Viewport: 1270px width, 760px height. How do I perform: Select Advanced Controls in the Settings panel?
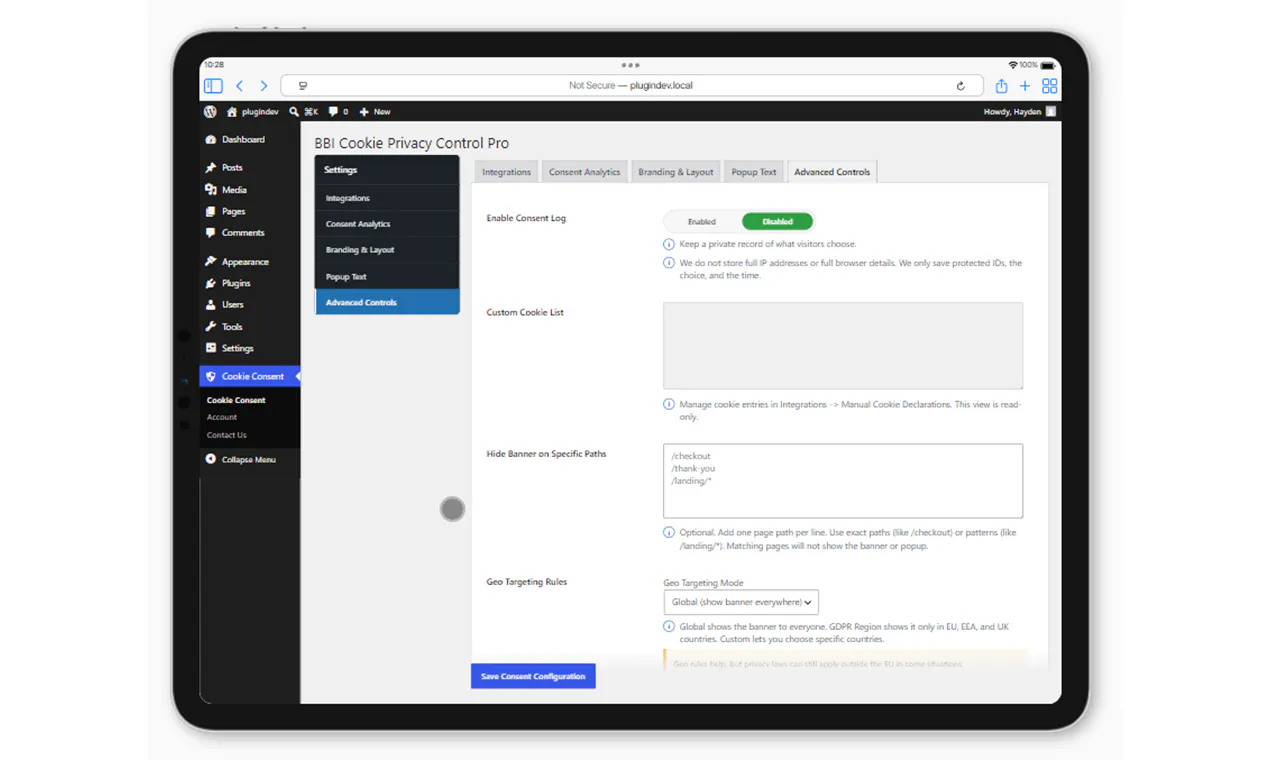[x=387, y=302]
